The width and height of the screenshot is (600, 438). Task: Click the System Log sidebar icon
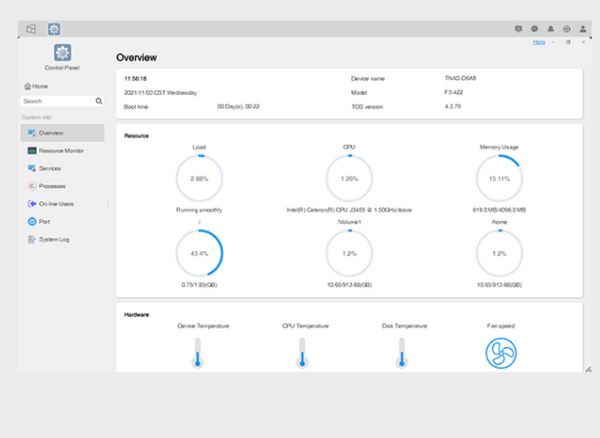click(x=32, y=239)
